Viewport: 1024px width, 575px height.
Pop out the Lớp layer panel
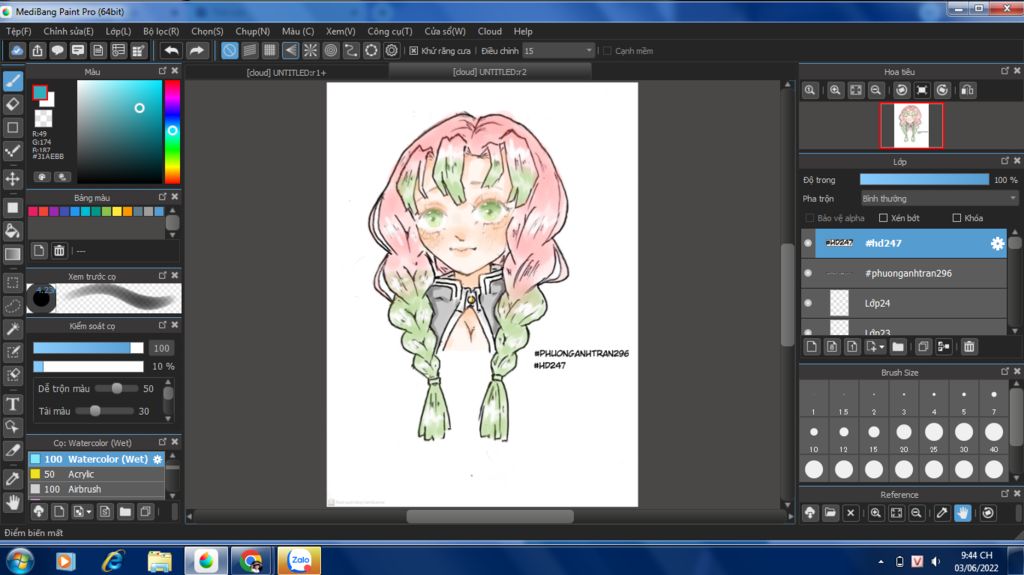(1005, 161)
